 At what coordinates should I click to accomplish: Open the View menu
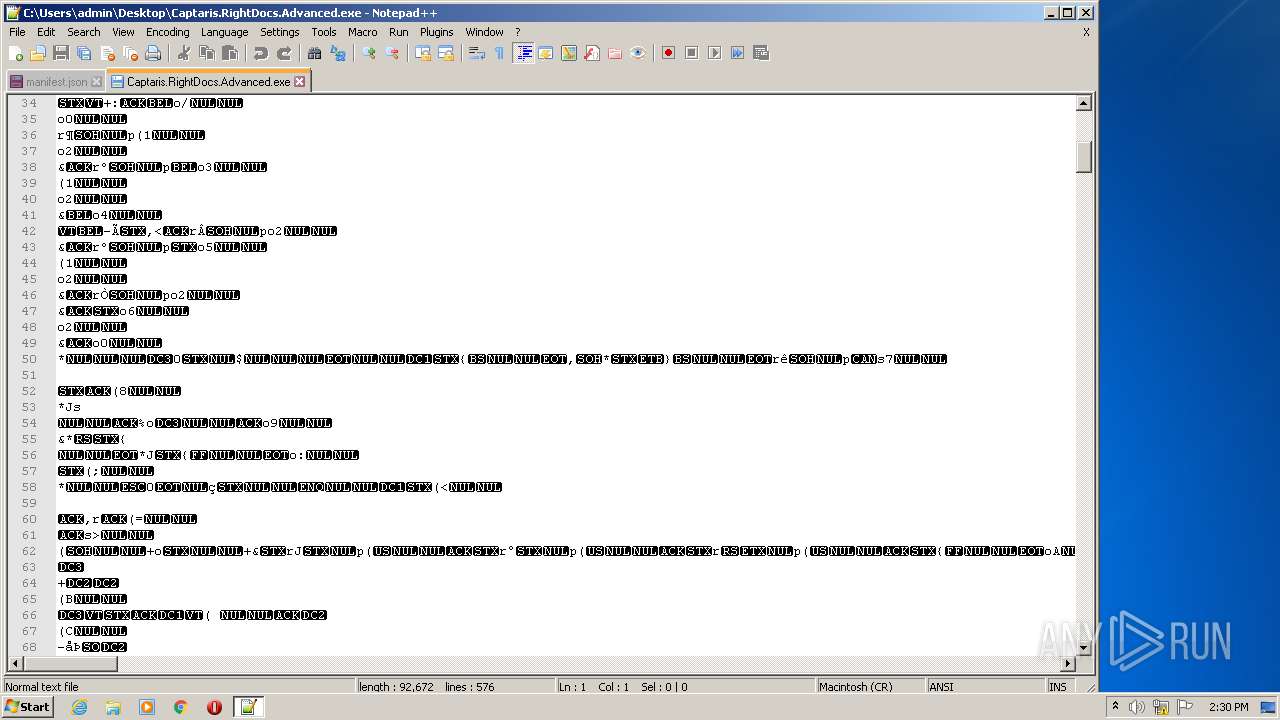point(123,32)
